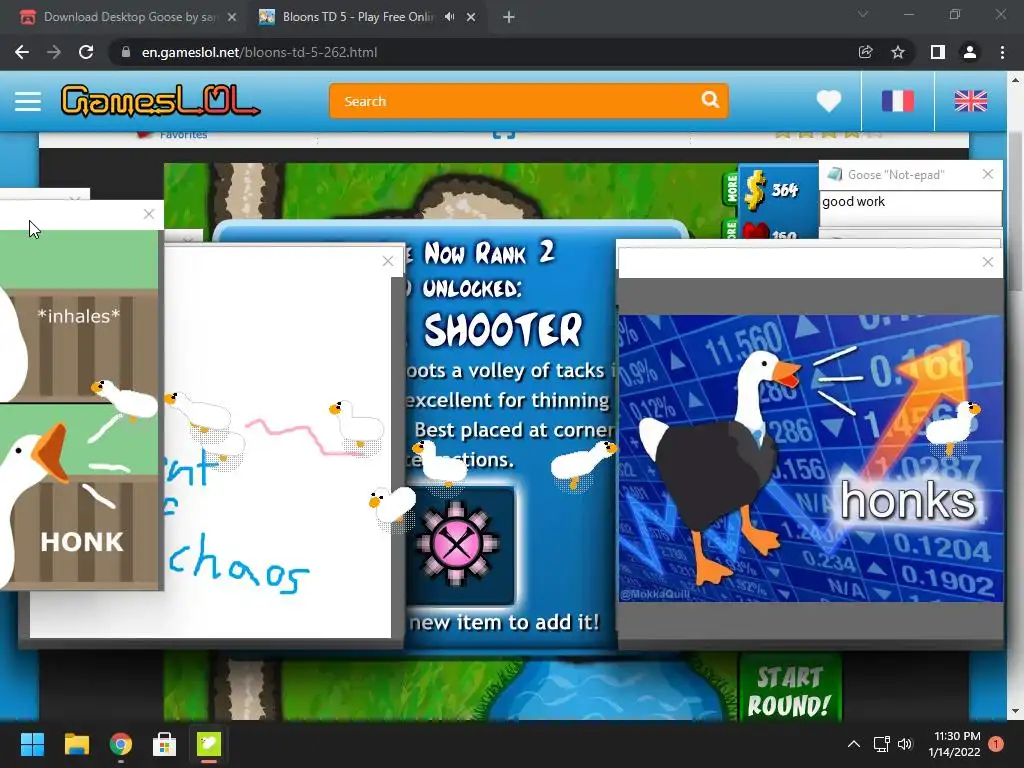Click the share page icon in the address bar
Screen dimensions: 1024x768
pyautogui.click(x=865, y=52)
